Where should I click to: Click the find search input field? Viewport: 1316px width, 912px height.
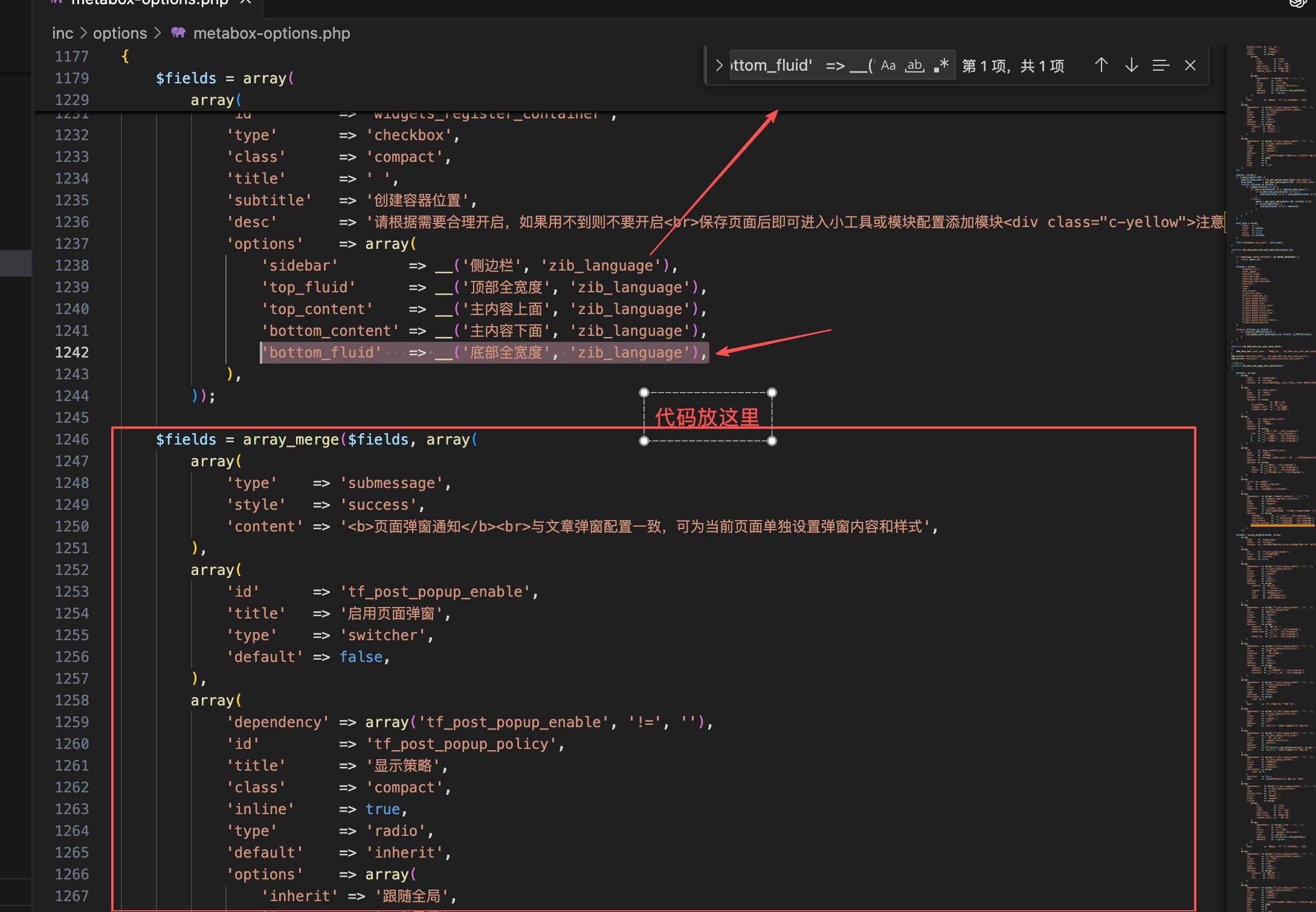point(802,65)
